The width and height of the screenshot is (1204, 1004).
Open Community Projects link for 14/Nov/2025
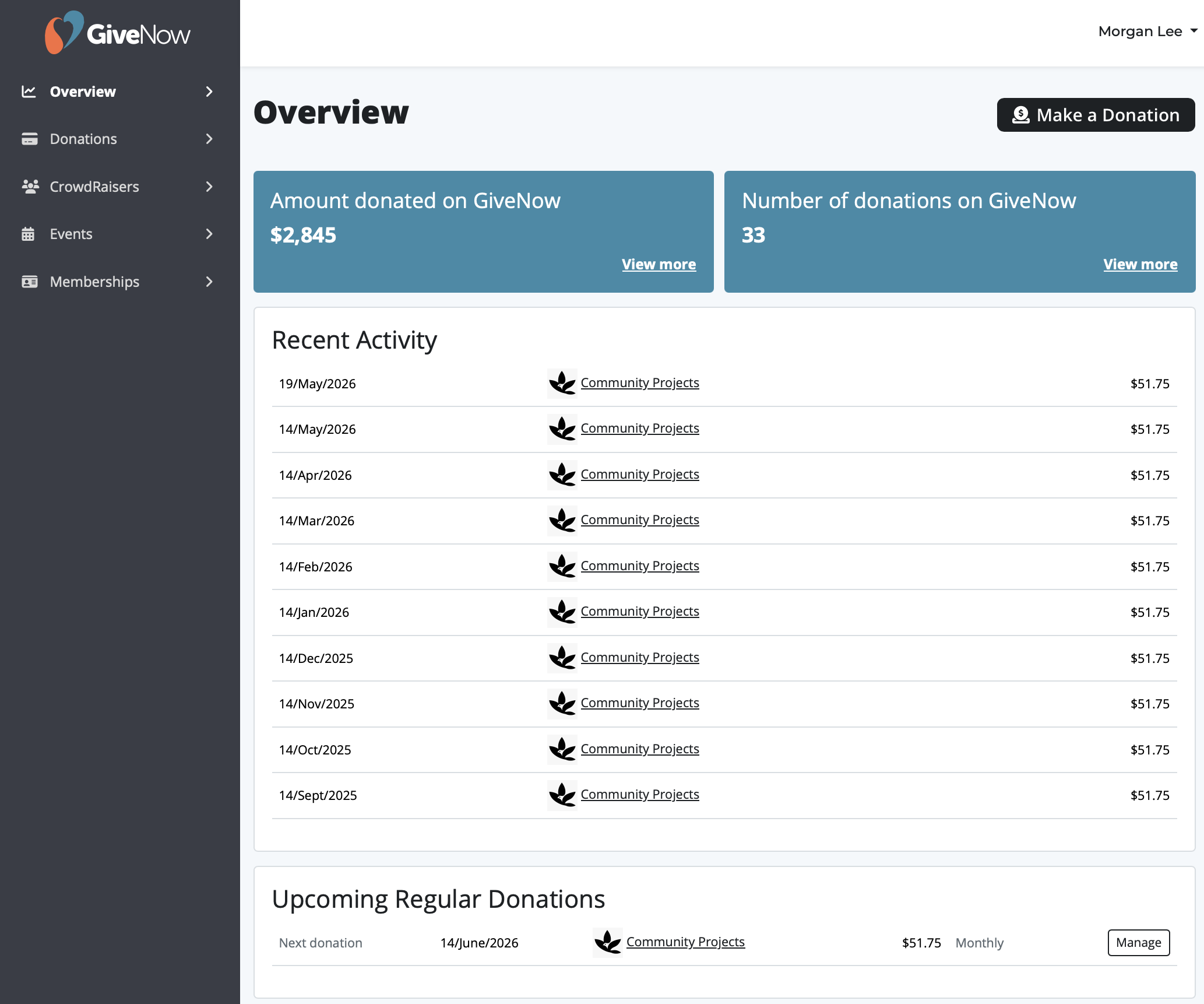(x=640, y=703)
